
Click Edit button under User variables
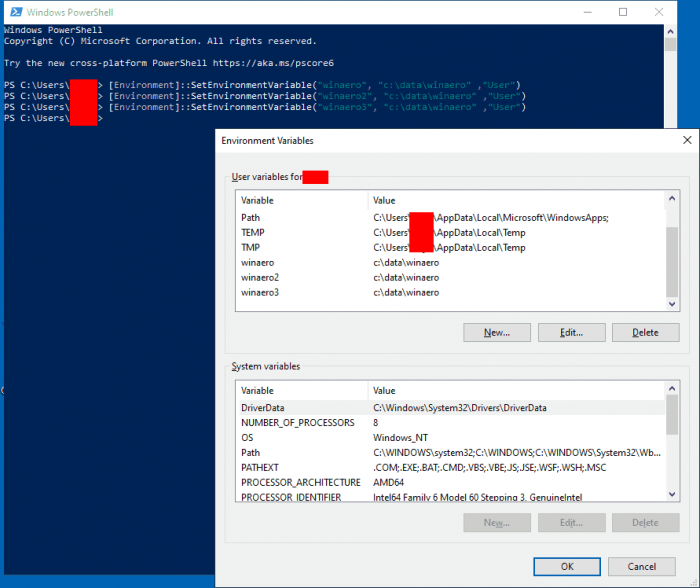571,332
